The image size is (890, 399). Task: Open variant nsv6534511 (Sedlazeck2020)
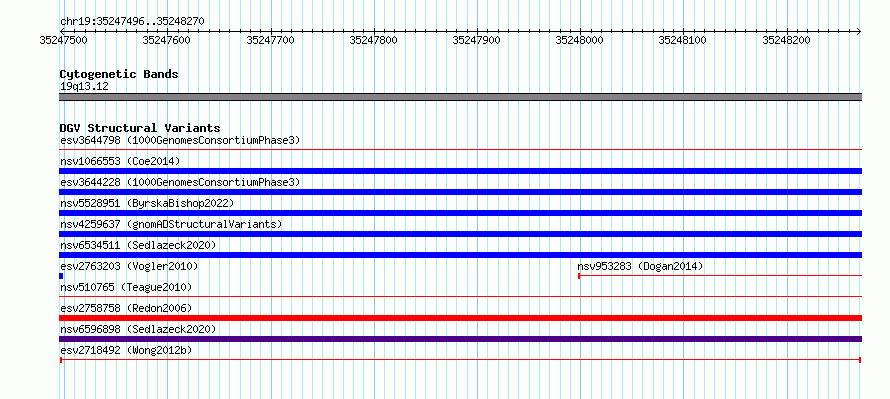[138, 245]
